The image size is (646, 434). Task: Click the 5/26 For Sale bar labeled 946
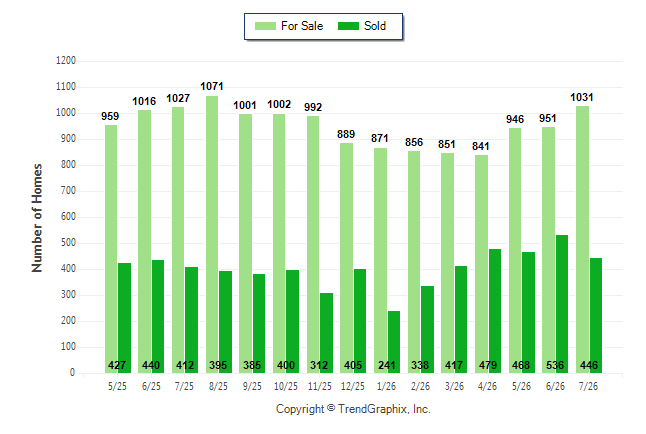[x=515, y=251]
